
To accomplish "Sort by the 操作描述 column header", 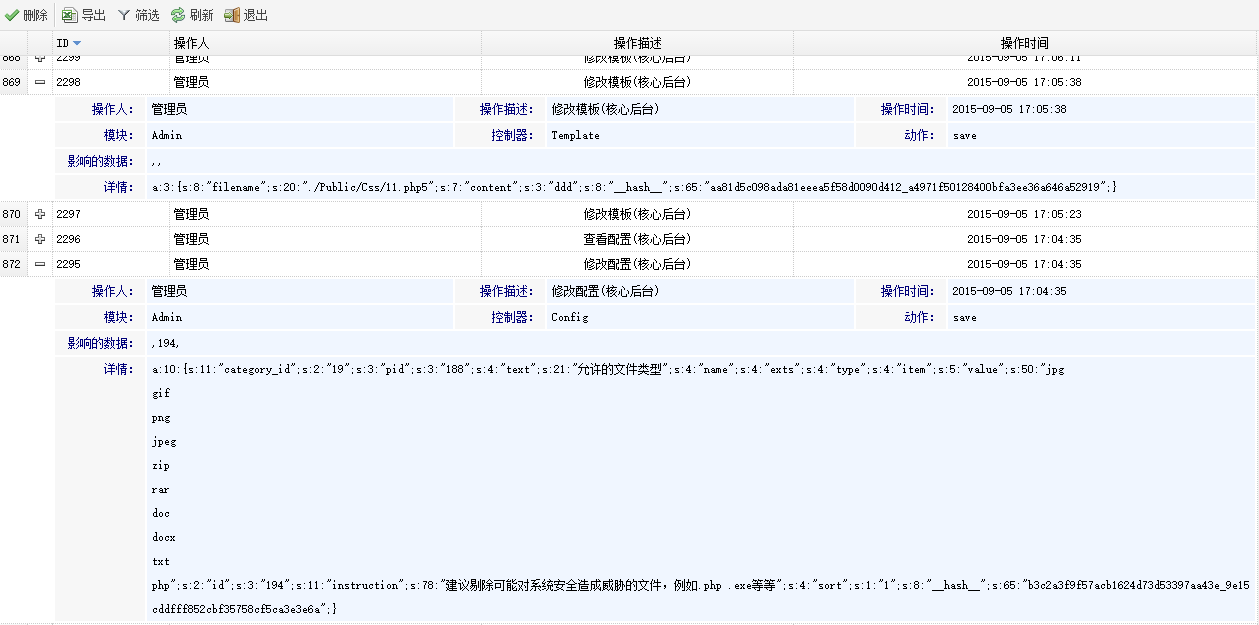I will click(637, 43).
